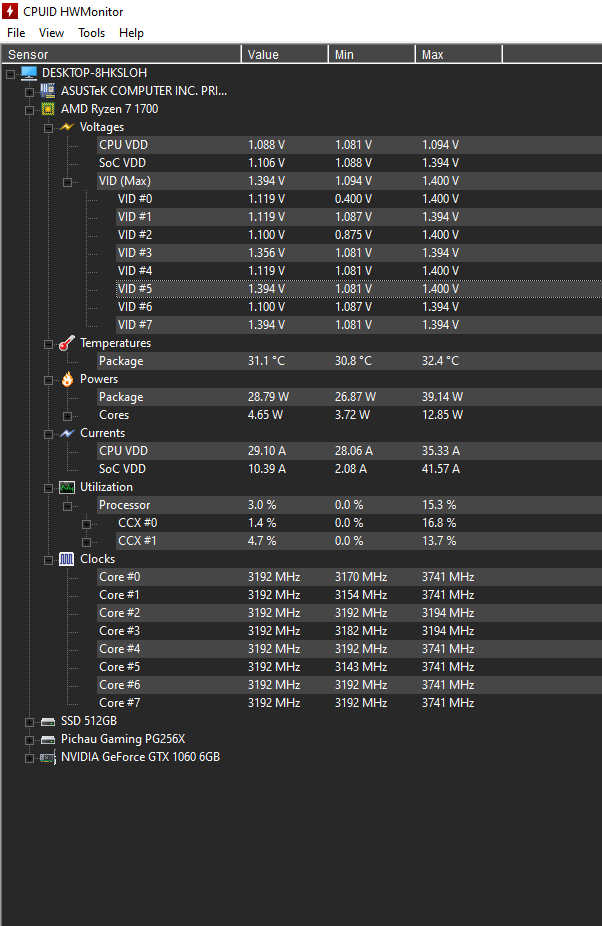Collapse the VID (Max) node
602x926 pixels.
coord(67,182)
